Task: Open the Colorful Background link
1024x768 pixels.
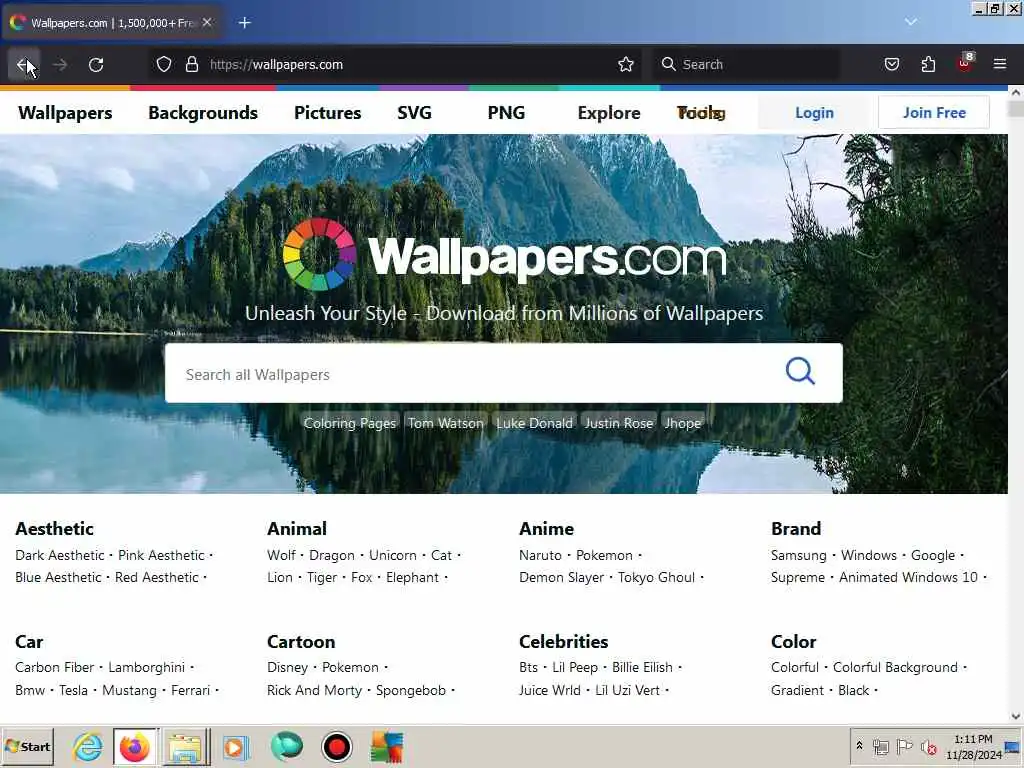Action: tap(895, 667)
